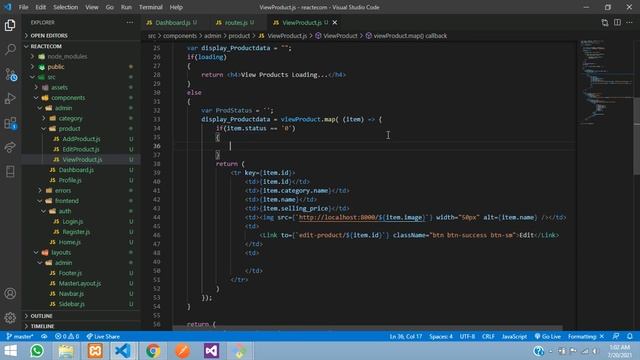Screen dimensions: 640x360
Task: Open notifications bell in status bar
Action: (x=630, y=336)
